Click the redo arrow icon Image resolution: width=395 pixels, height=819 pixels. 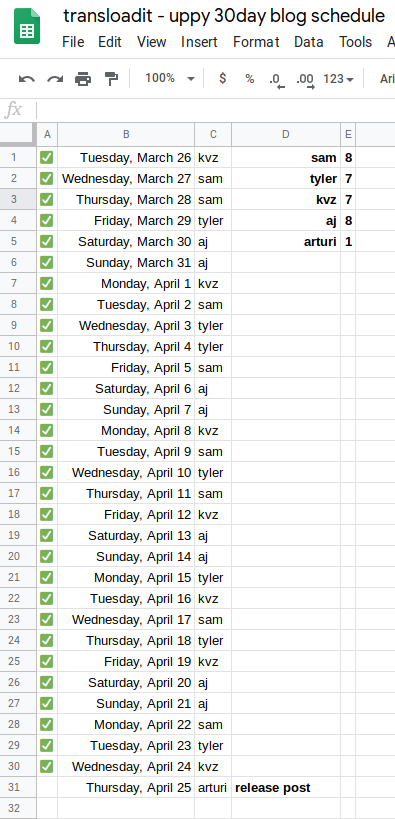[55, 79]
